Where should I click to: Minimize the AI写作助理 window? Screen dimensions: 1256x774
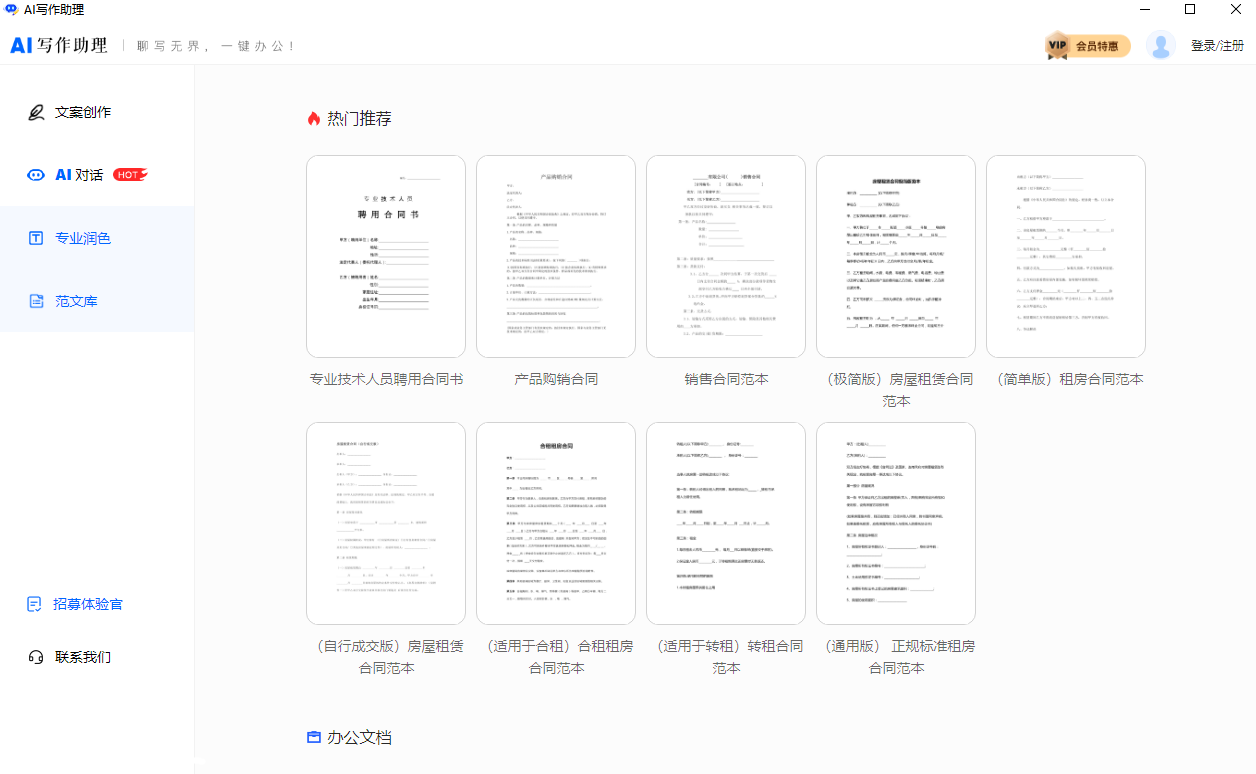click(x=1143, y=9)
